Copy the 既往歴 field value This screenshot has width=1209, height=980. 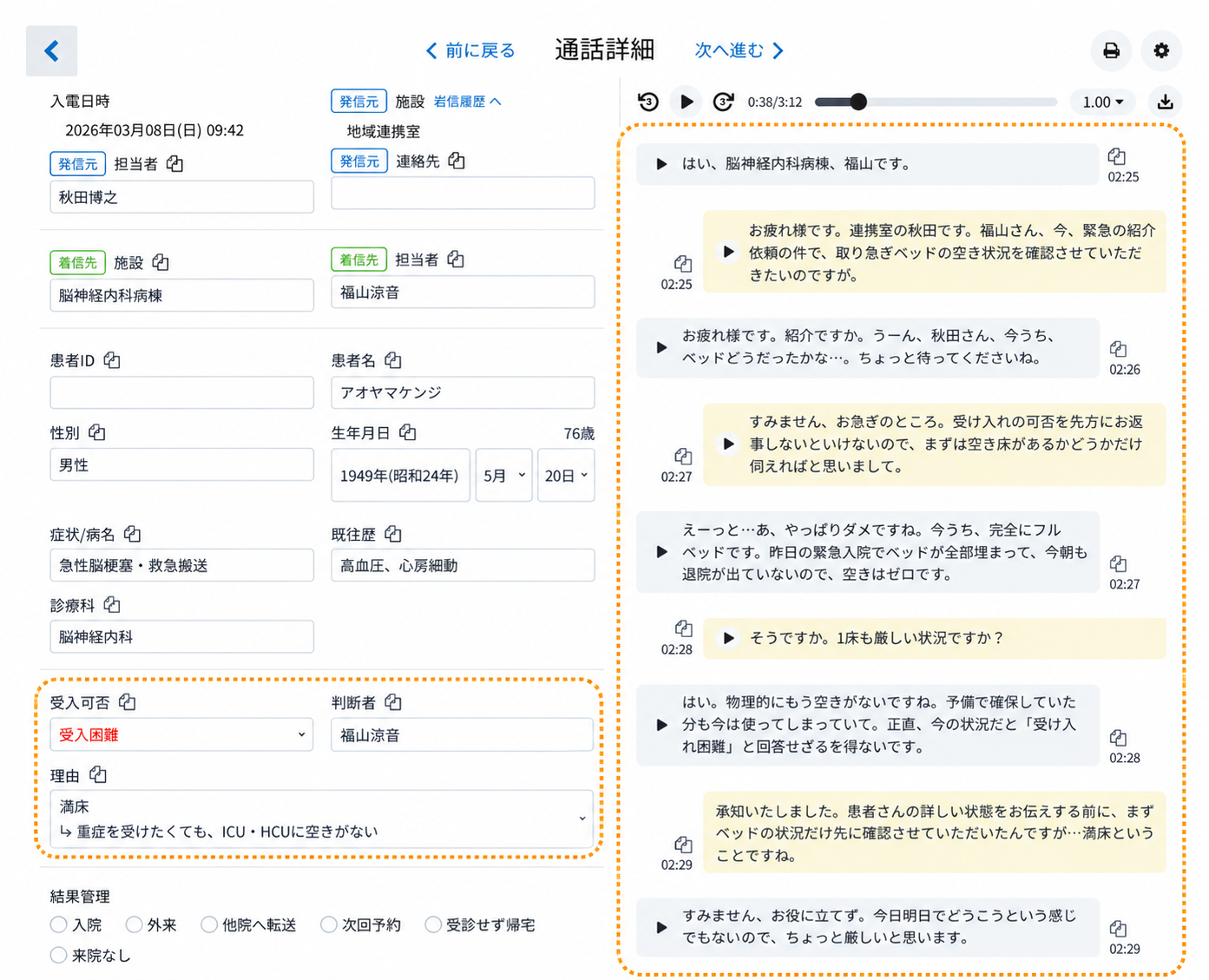393,534
